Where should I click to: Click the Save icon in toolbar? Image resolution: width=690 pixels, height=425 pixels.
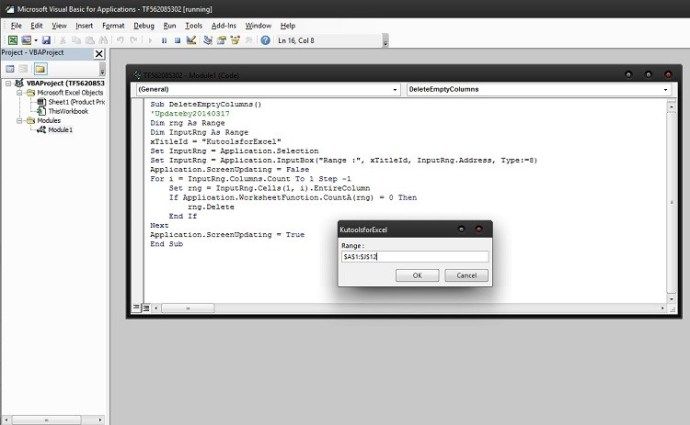pyautogui.click(x=46, y=40)
